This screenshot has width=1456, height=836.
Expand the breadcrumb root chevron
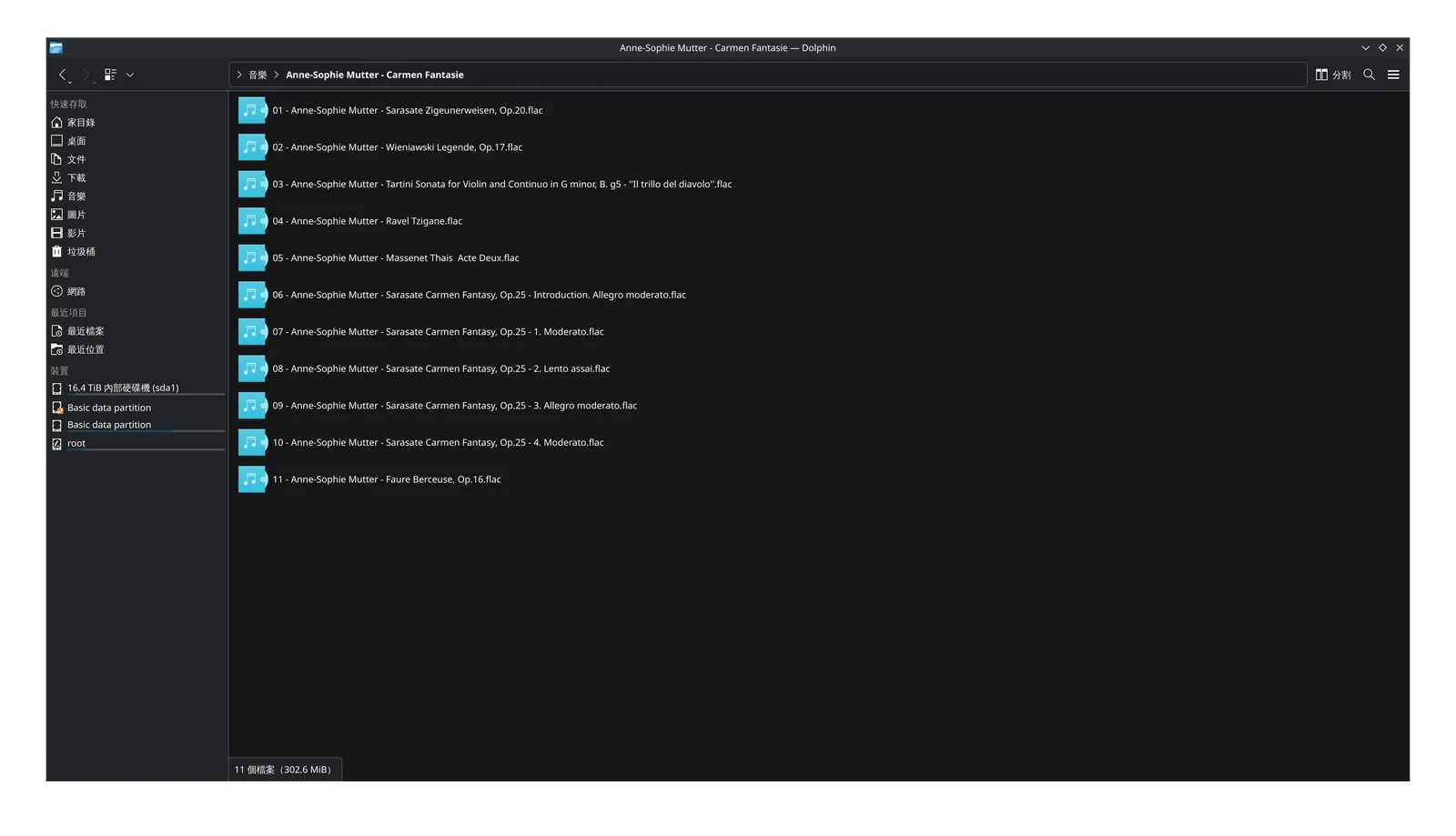(239, 75)
